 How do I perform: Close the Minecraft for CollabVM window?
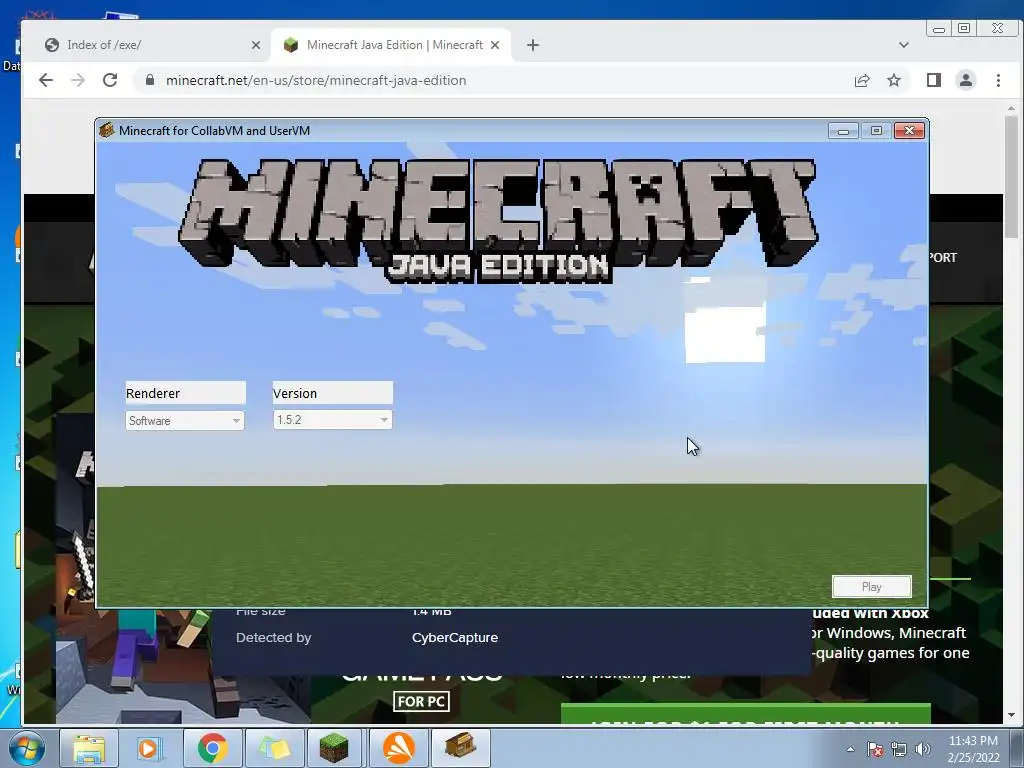click(x=909, y=131)
